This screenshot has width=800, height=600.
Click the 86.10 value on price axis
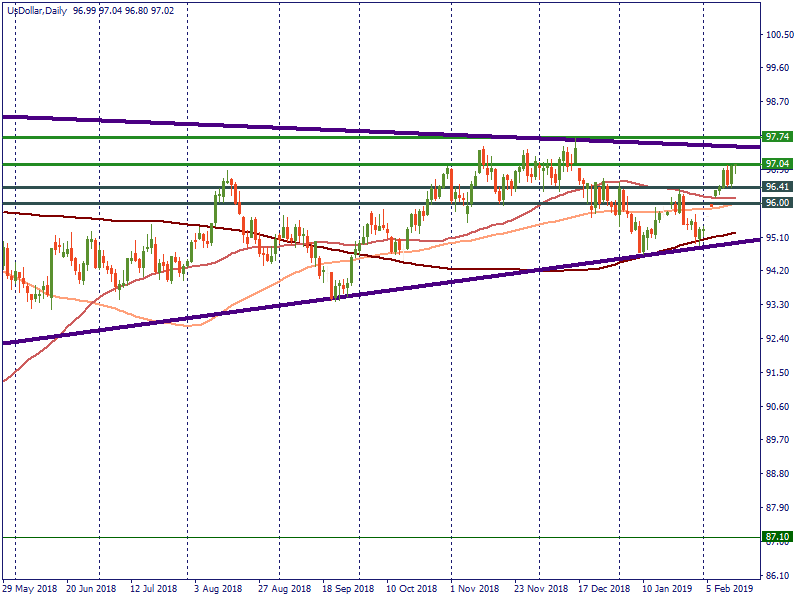pos(778,576)
